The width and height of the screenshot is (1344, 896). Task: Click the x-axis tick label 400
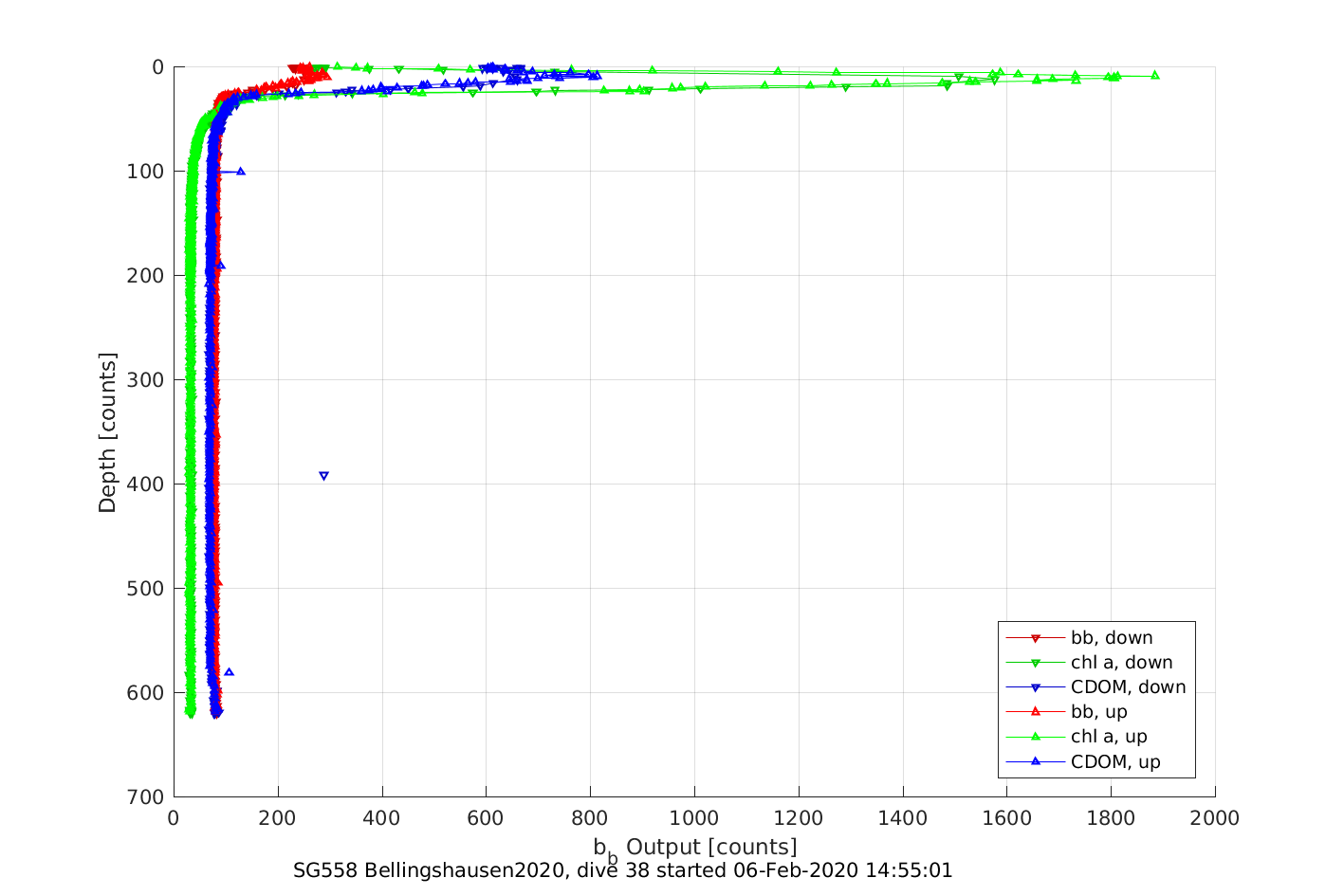382,818
